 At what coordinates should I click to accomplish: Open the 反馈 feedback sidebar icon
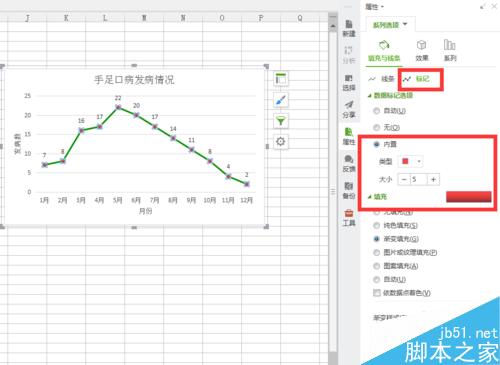(349, 164)
